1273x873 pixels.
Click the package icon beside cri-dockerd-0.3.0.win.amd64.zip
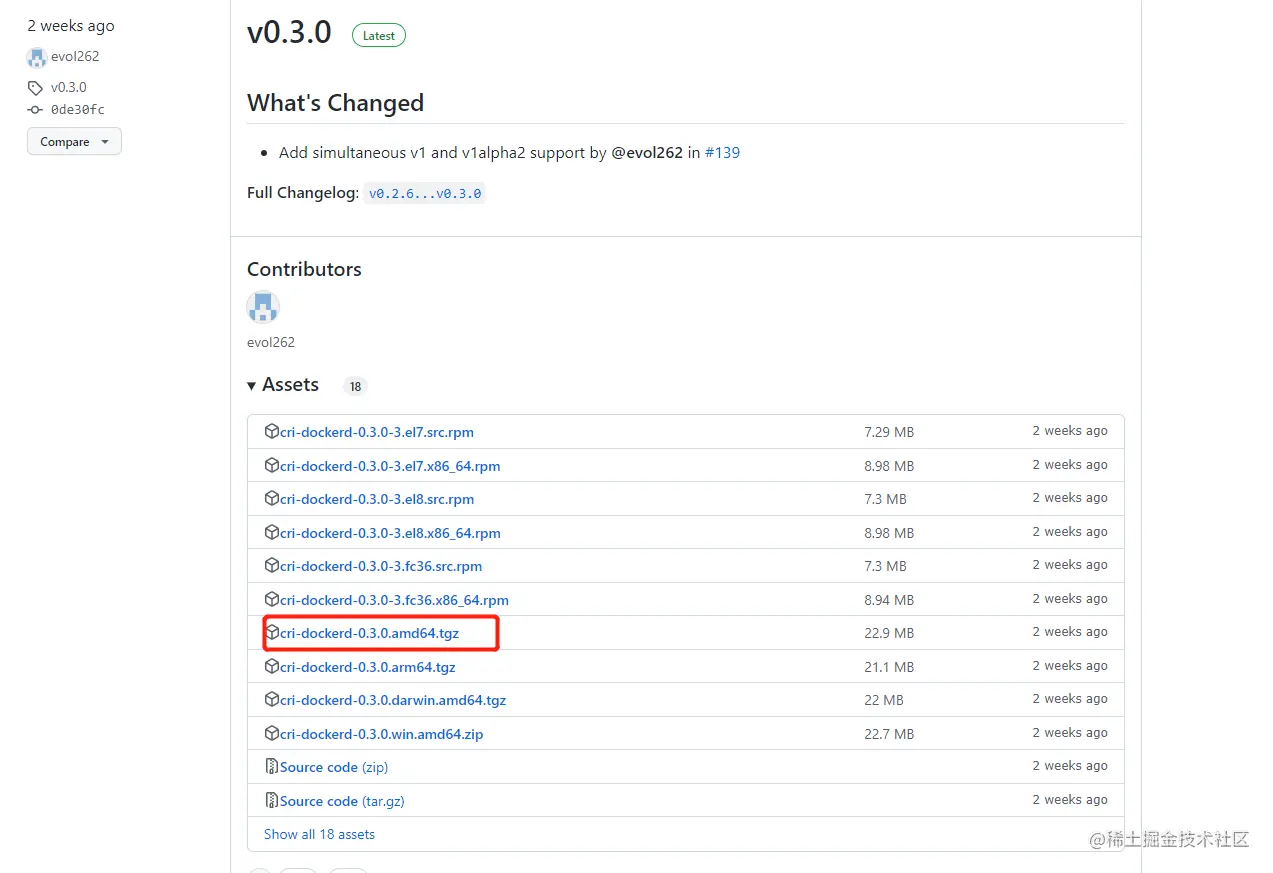(272, 733)
